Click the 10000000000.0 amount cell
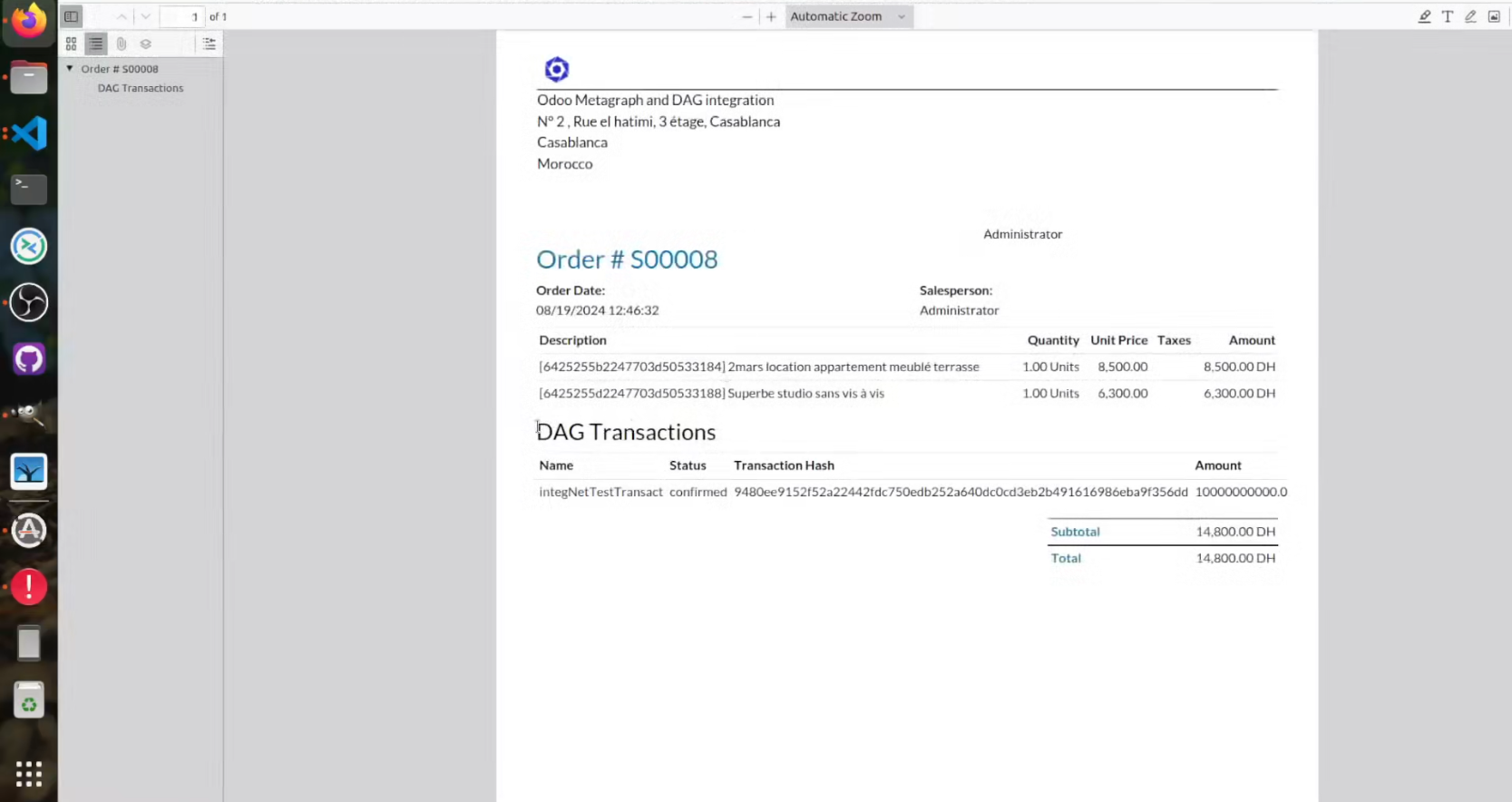 (x=1241, y=492)
